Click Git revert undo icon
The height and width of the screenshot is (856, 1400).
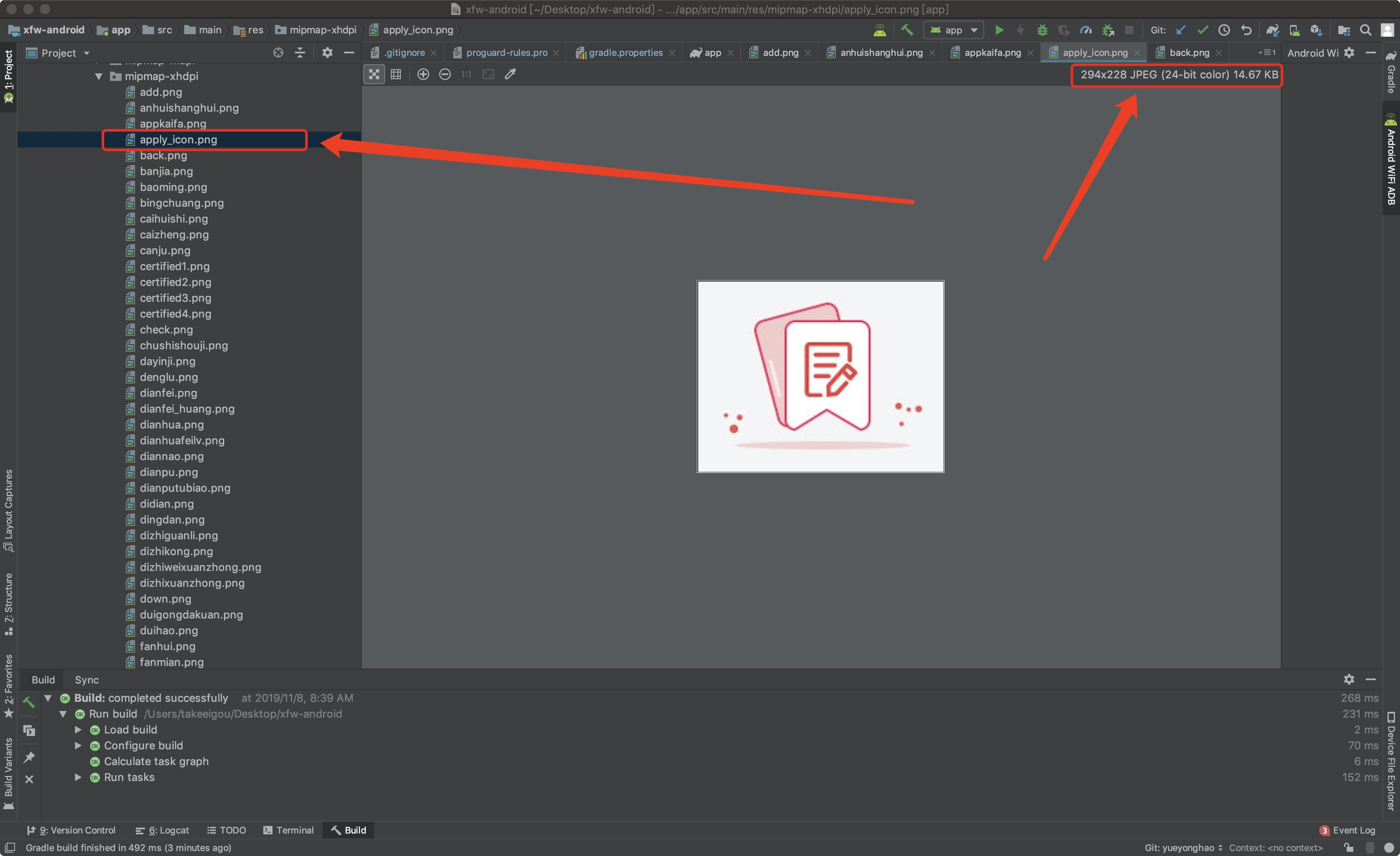[x=1246, y=30]
